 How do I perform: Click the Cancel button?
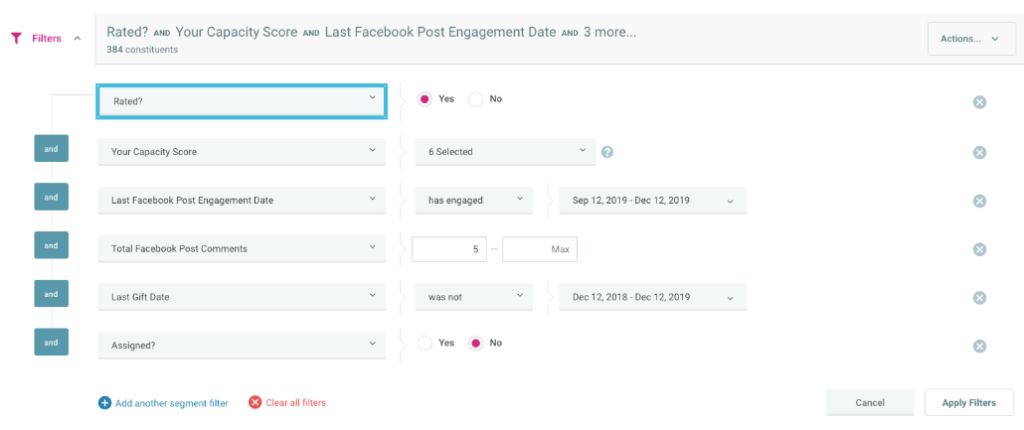tap(870, 403)
